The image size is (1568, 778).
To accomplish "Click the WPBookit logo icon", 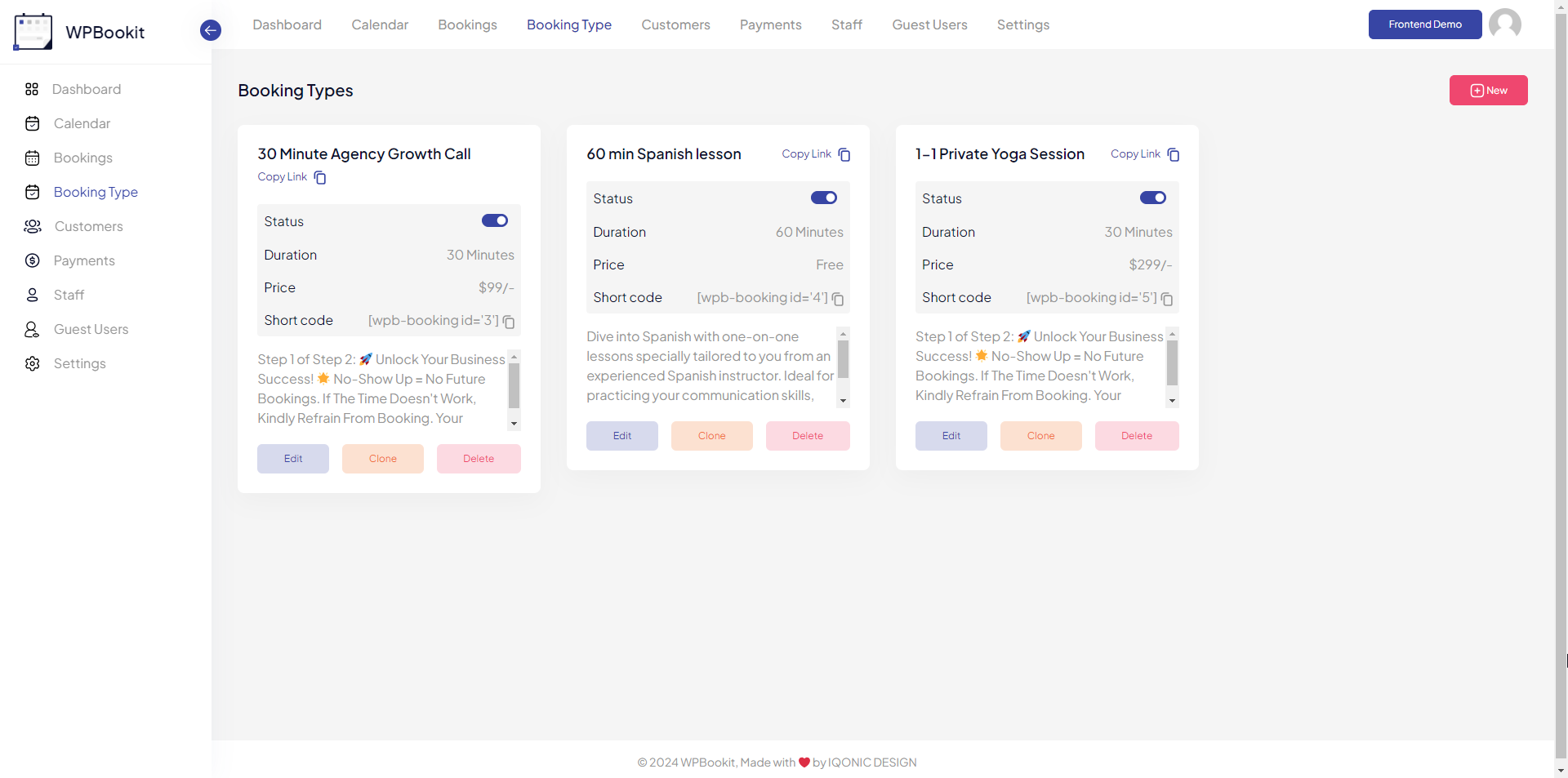I will (33, 31).
